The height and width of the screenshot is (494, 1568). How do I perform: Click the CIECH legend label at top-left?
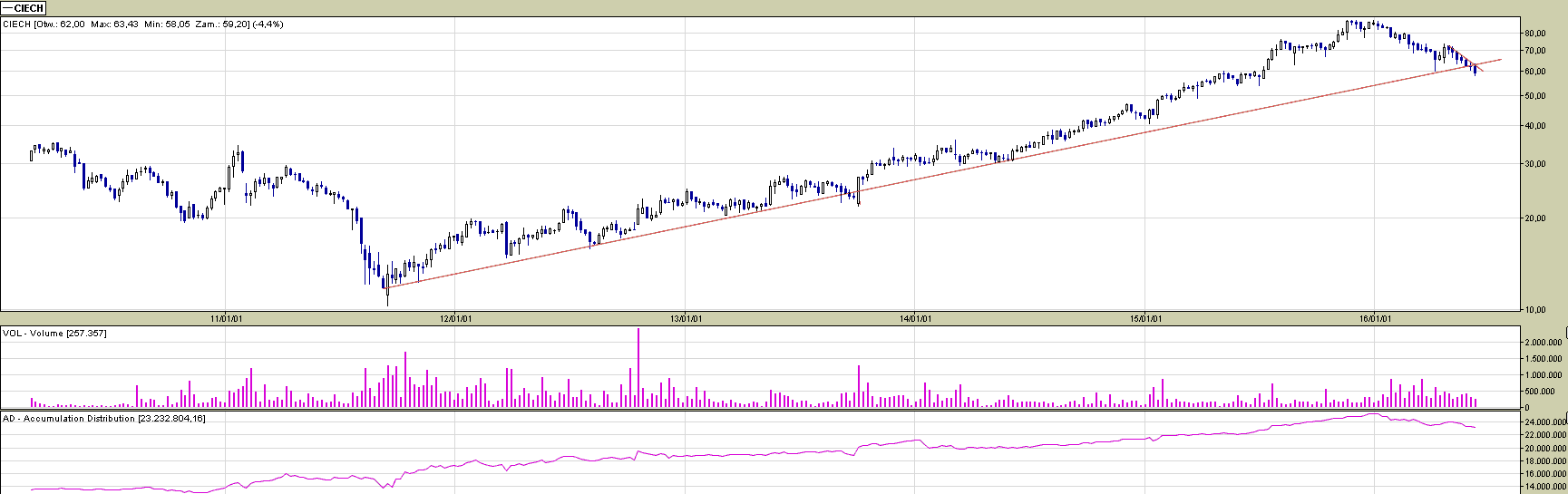point(24,8)
